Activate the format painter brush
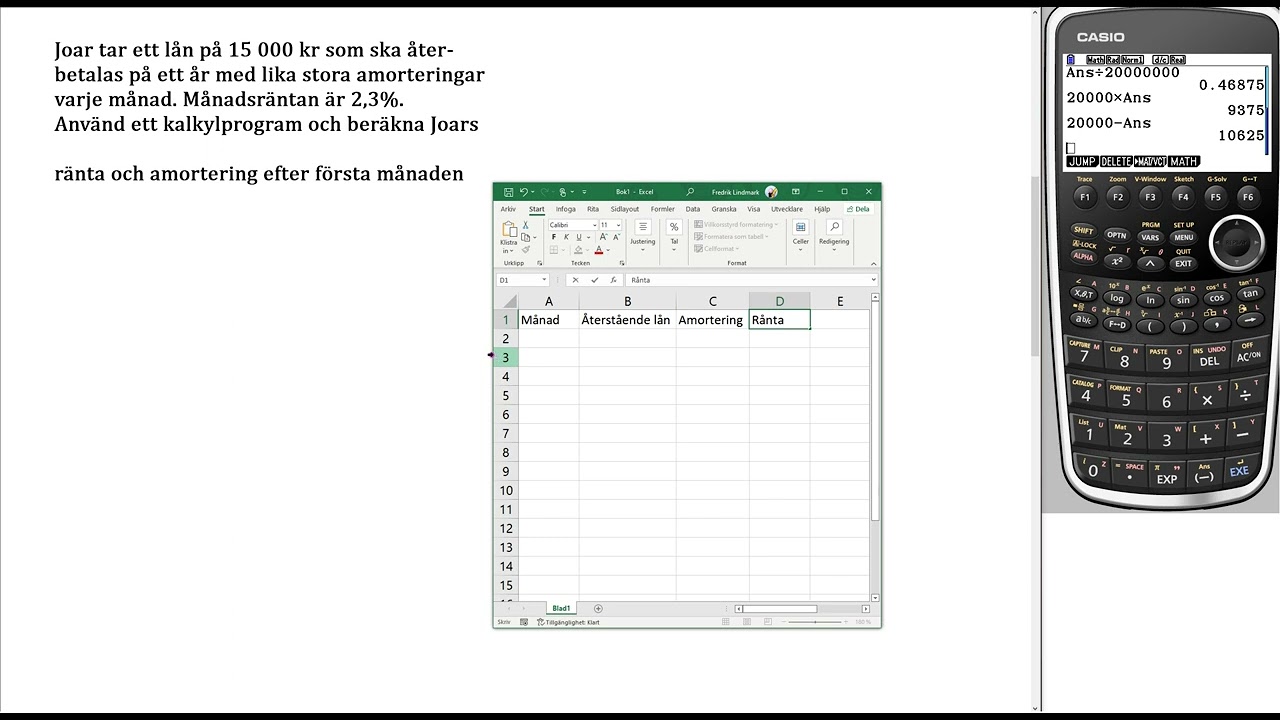This screenshot has width=1280, height=720. (x=525, y=249)
